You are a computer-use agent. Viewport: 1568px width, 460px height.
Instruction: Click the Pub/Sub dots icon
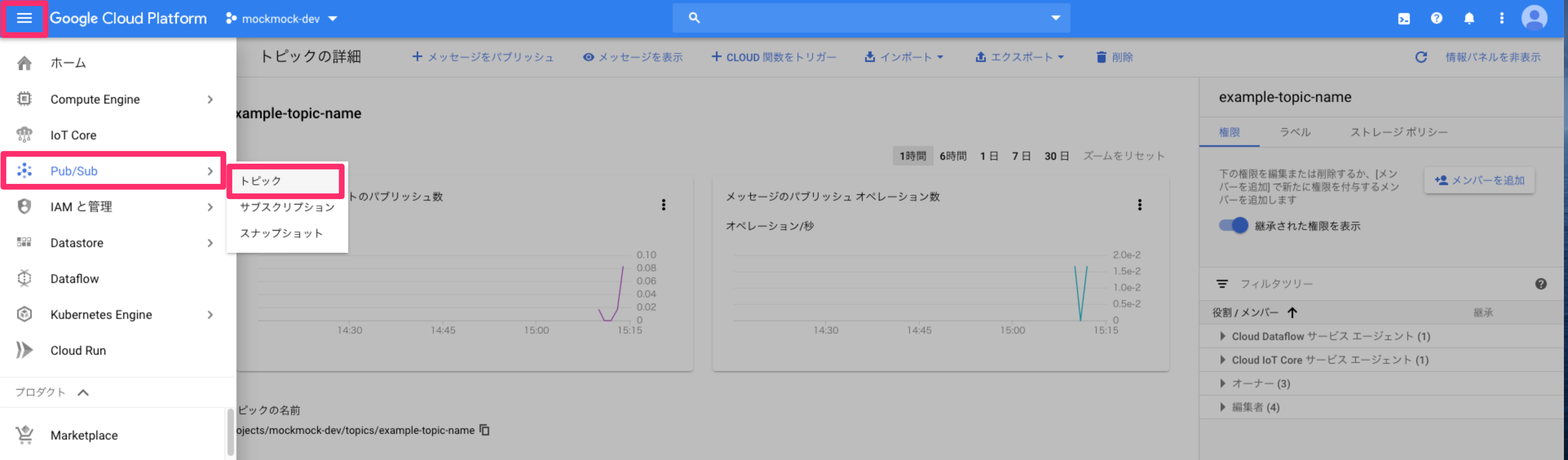pos(24,170)
